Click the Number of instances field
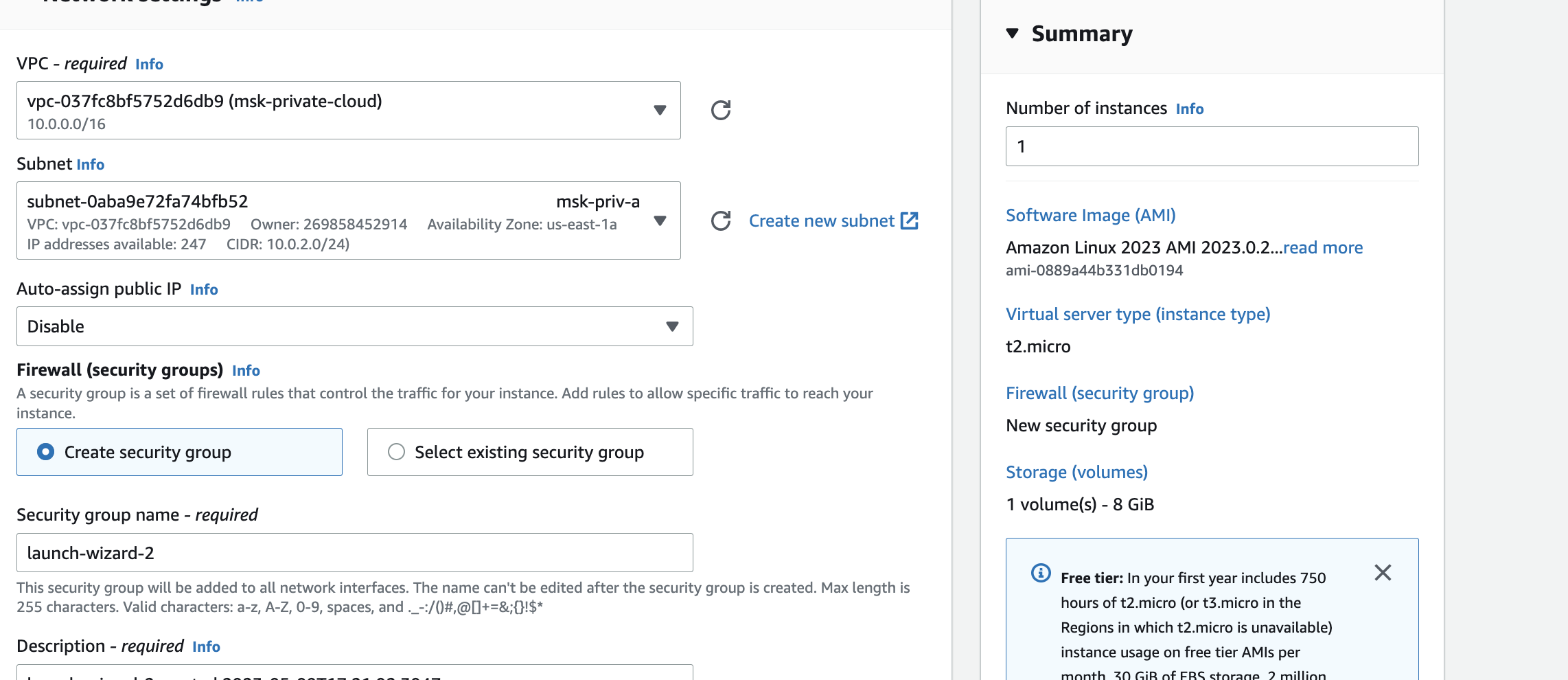This screenshot has height=680, width=1568. pyautogui.click(x=1212, y=146)
